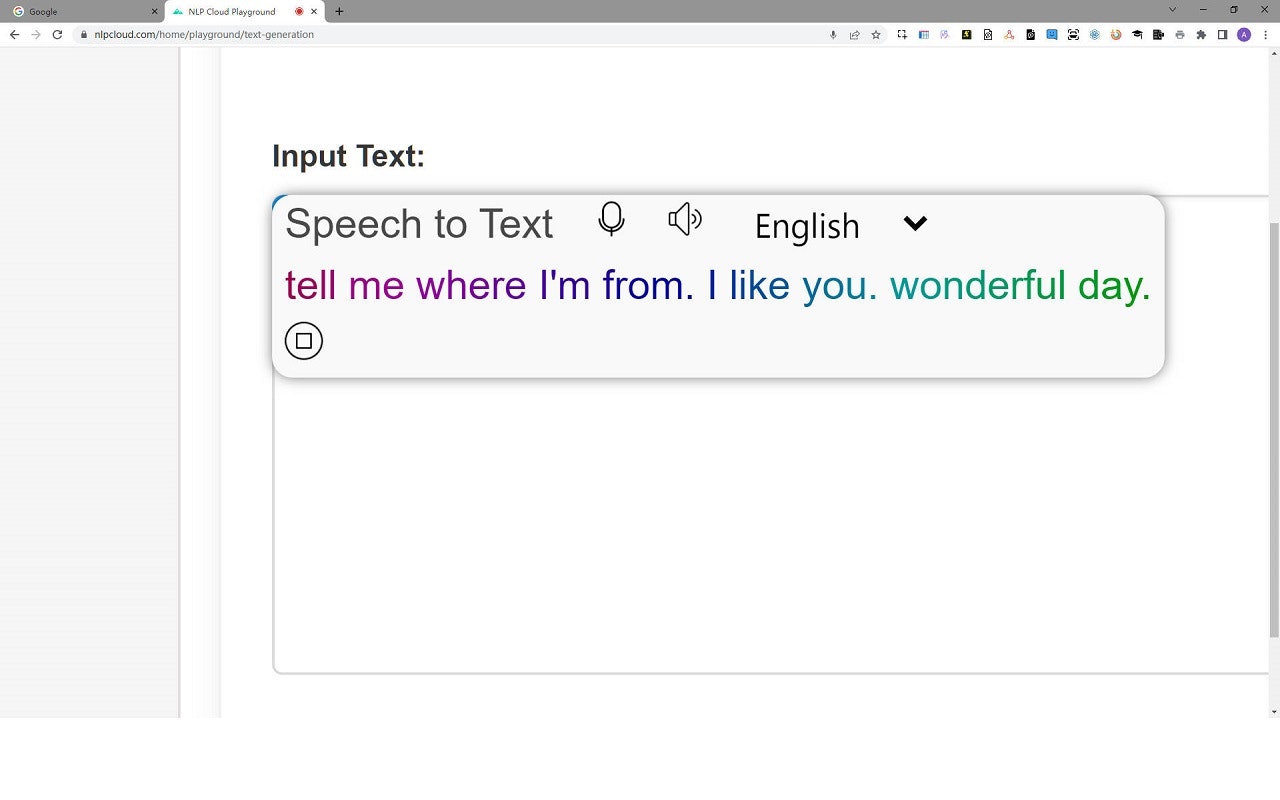This screenshot has height=800, width=1280.
Task: Stop recording with the square stop button
Action: click(304, 341)
